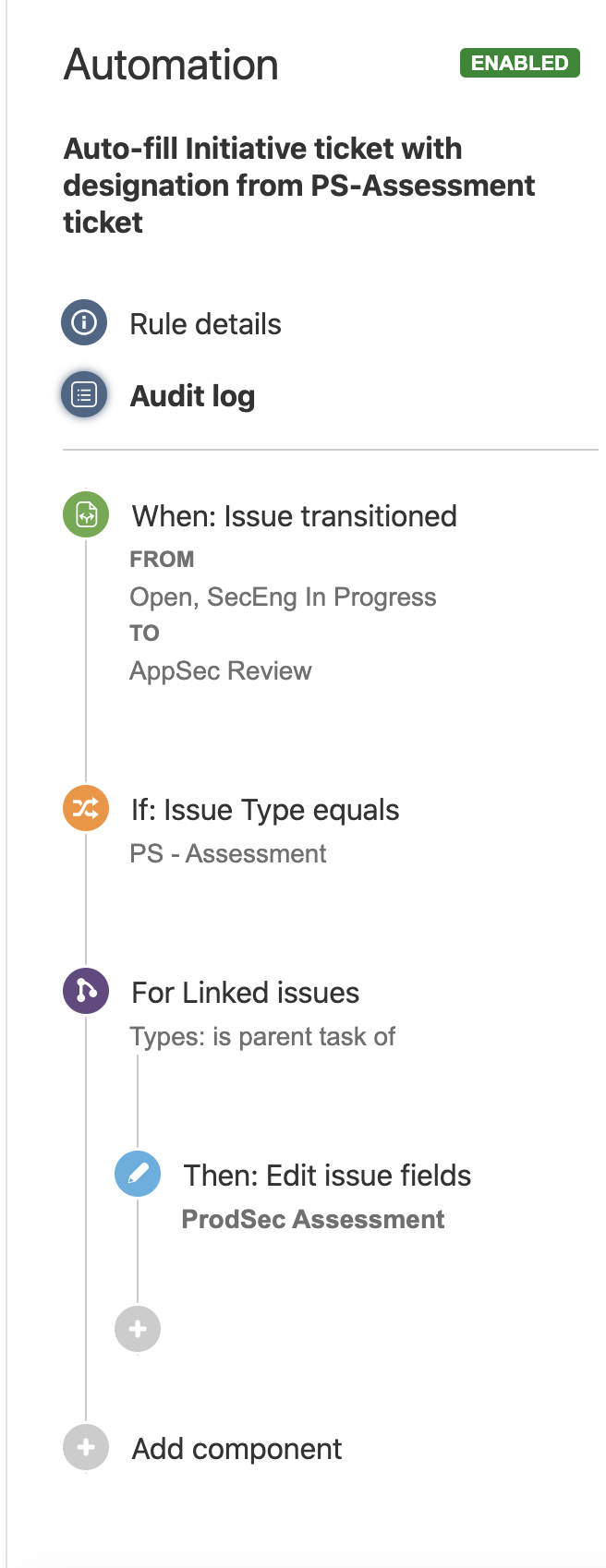Toggle the ENABLED rule status badge

coord(520,63)
